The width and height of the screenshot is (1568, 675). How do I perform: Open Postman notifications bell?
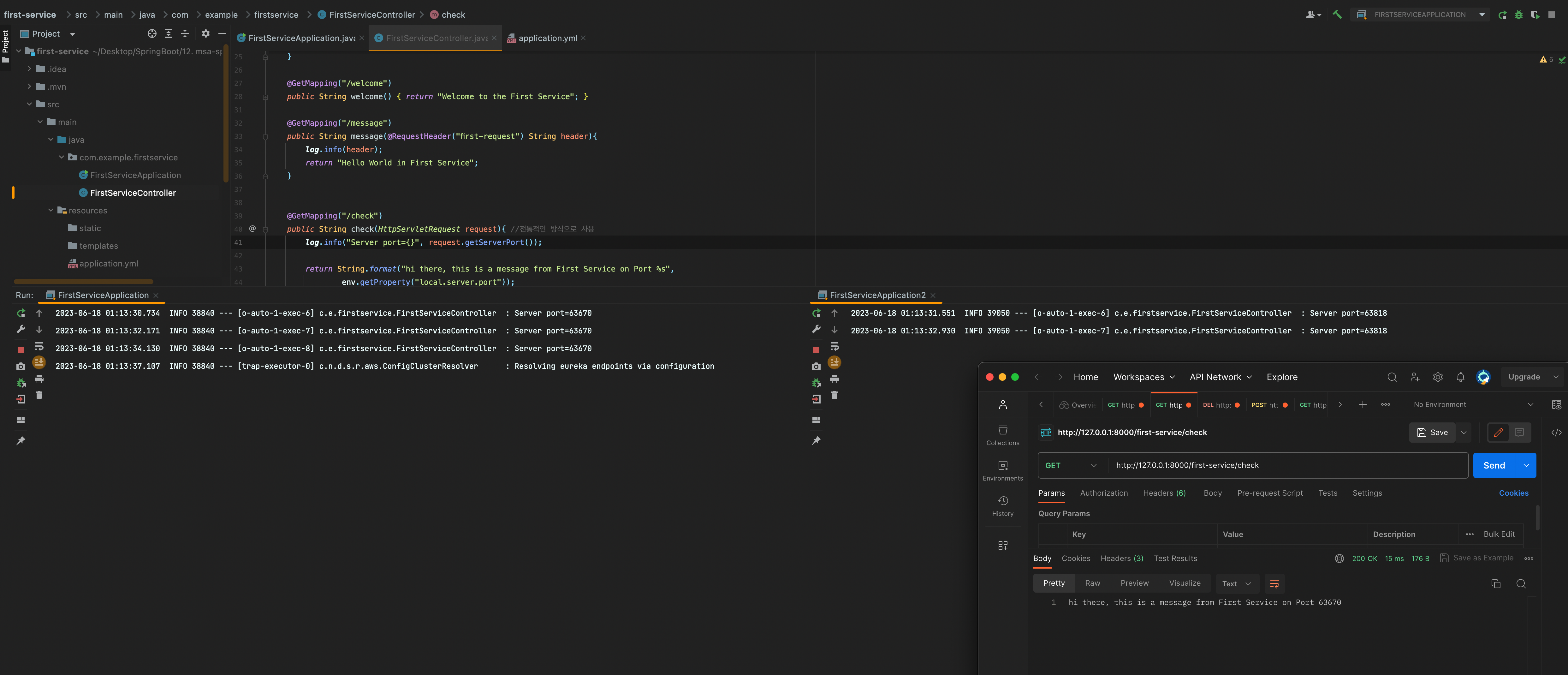tap(1460, 377)
